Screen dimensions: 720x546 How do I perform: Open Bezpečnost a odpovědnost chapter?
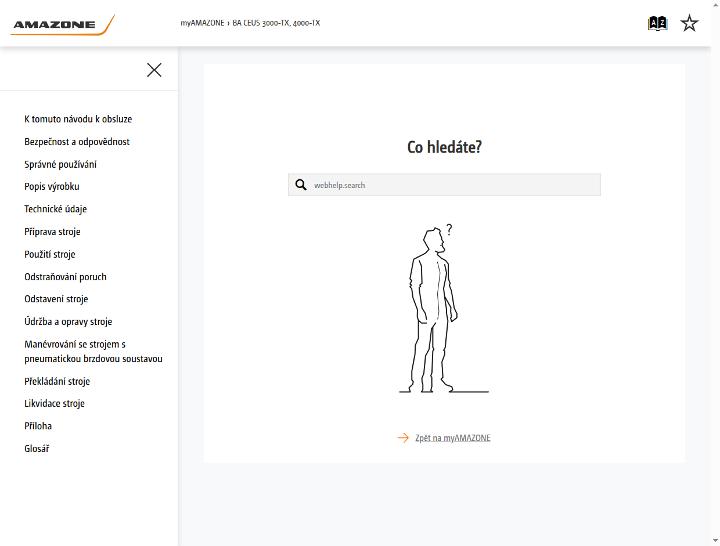[77, 141]
